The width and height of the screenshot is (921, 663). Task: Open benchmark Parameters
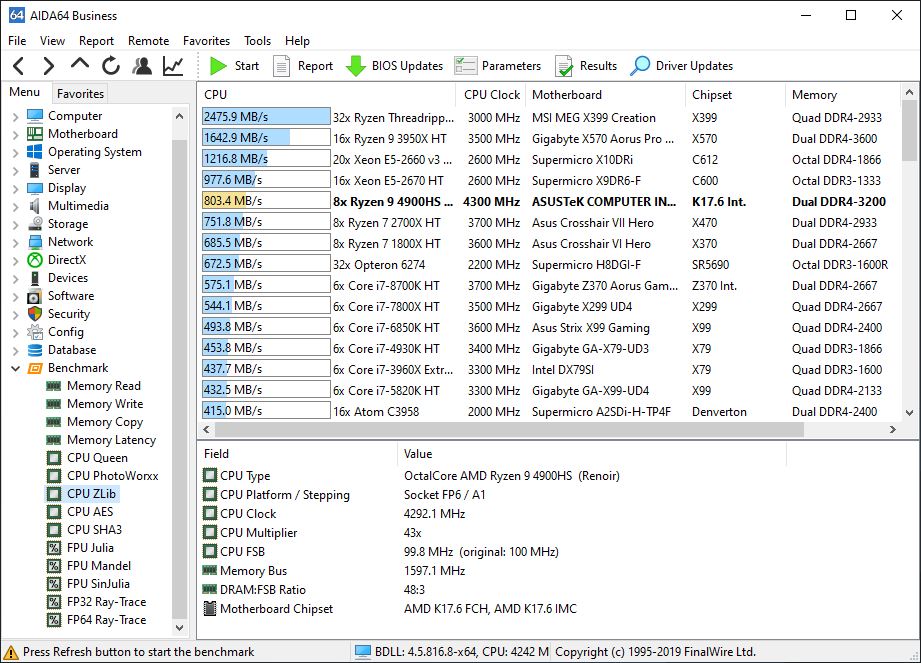click(498, 66)
